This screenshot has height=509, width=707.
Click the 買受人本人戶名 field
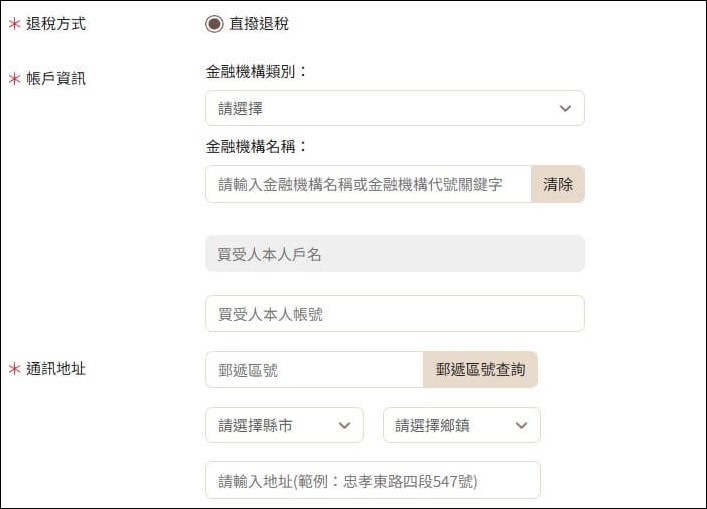(394, 254)
